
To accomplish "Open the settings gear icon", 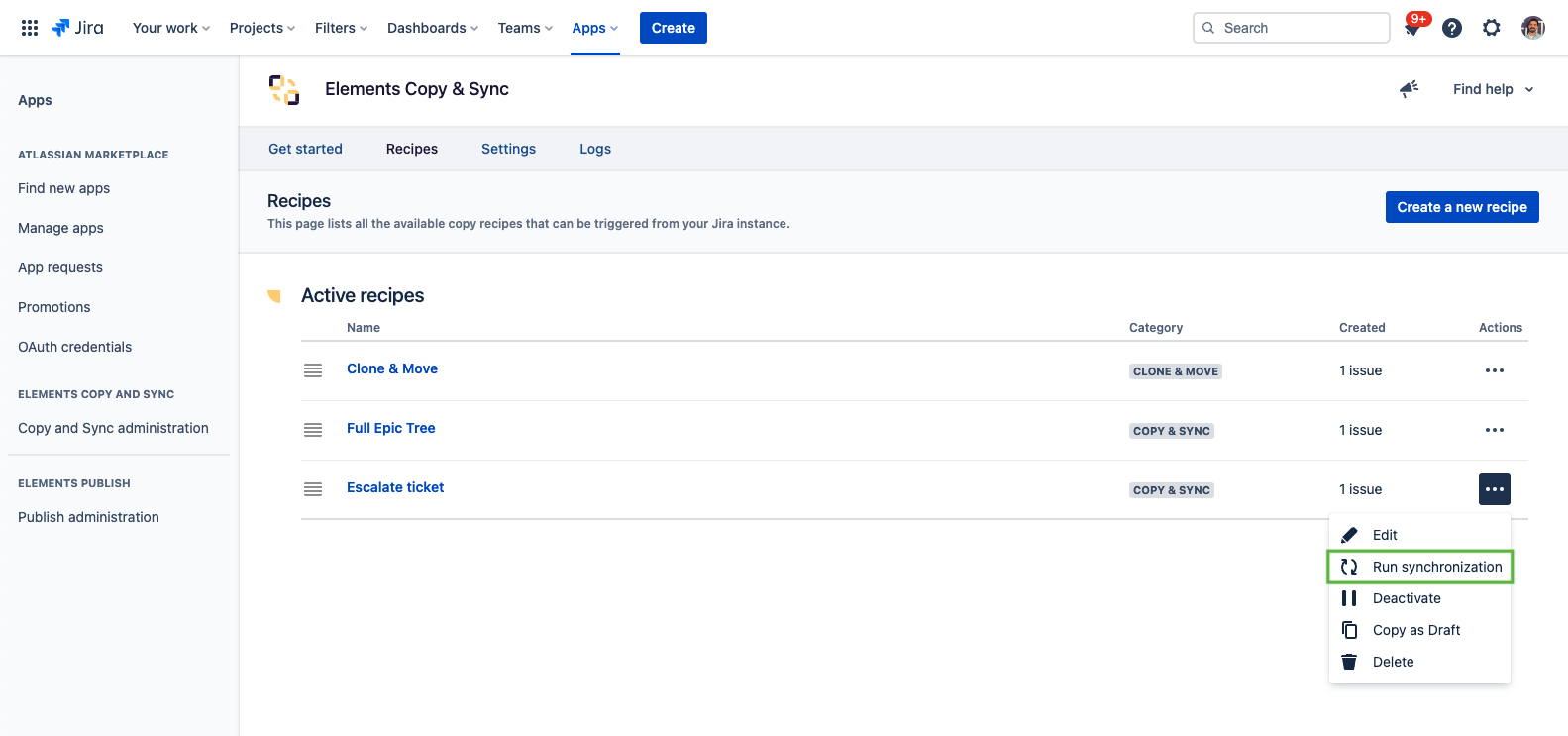I will point(1492,28).
